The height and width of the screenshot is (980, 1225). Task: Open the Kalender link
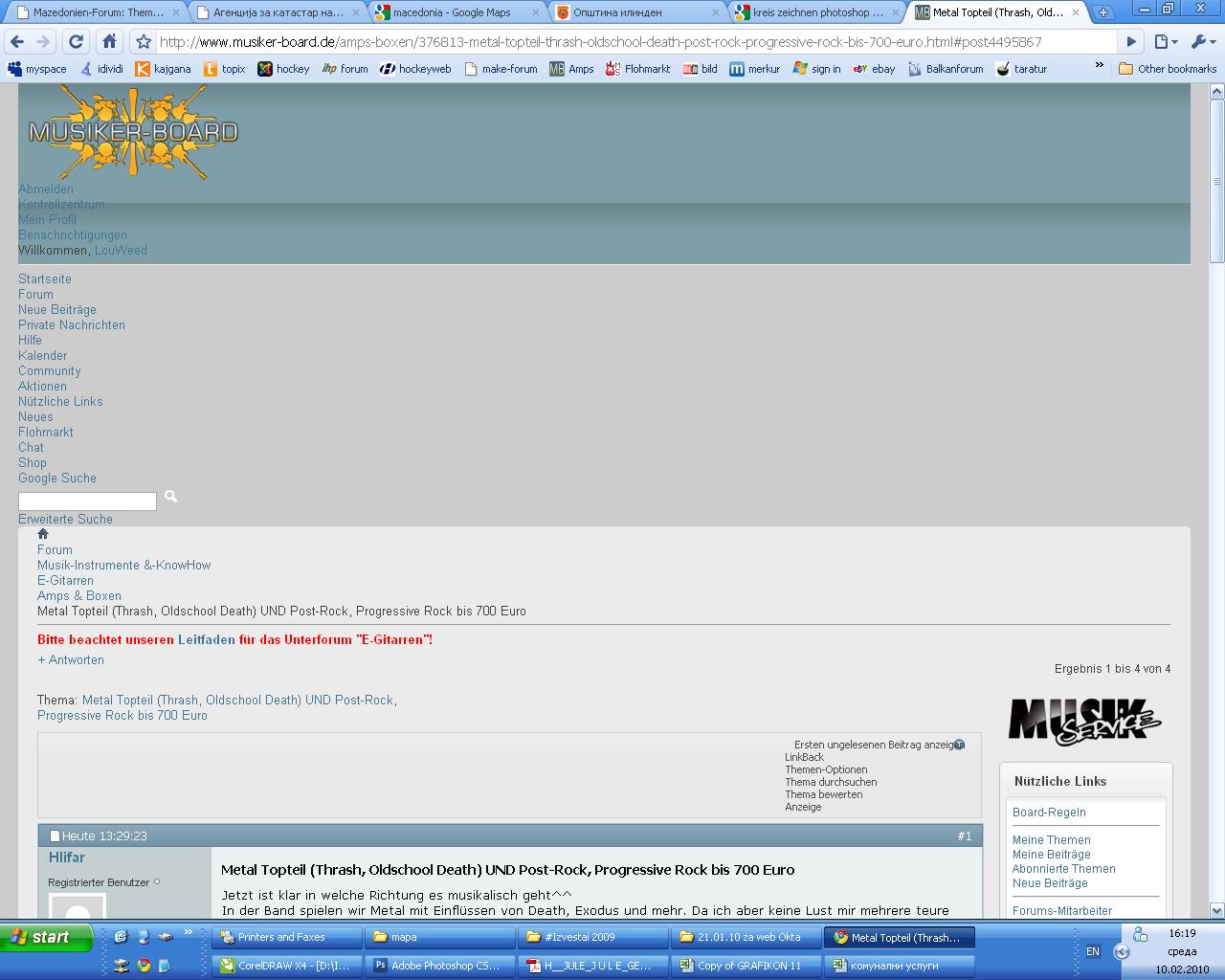tap(43, 356)
